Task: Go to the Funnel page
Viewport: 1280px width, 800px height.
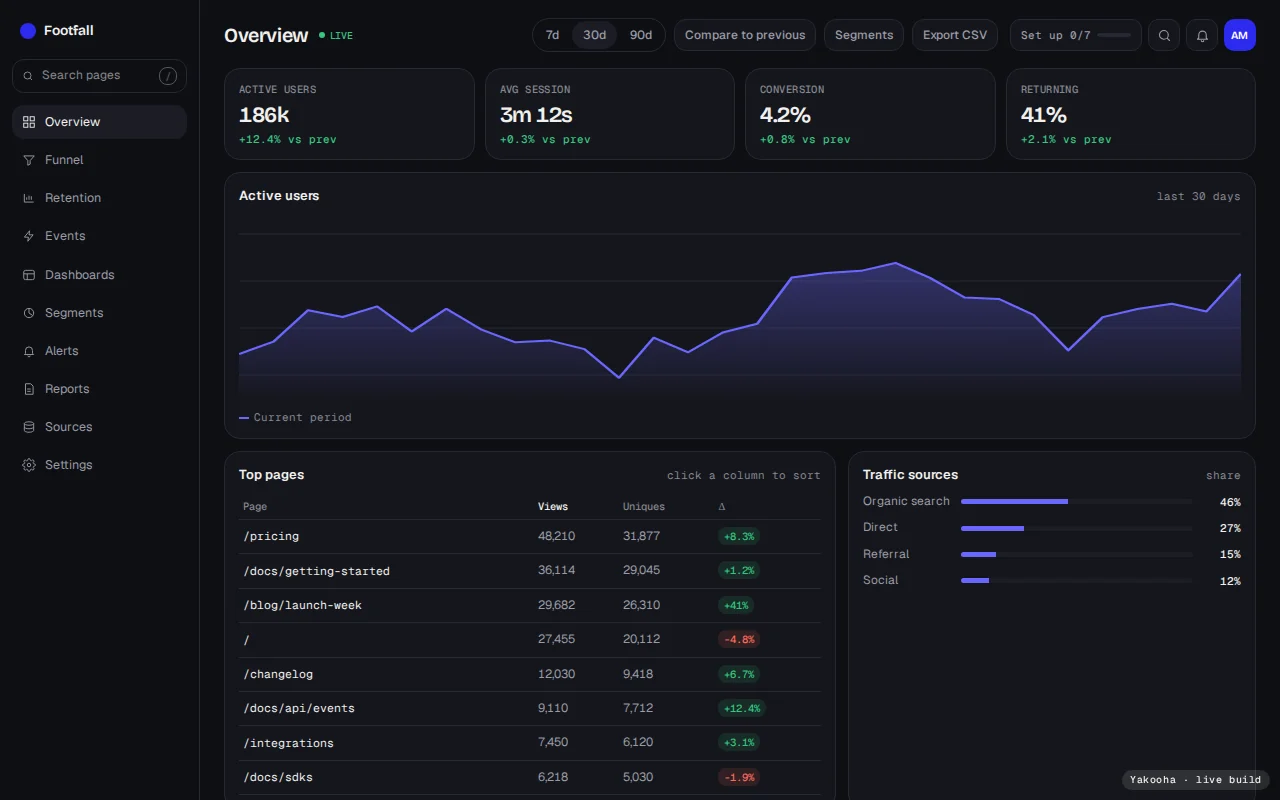Action: pos(99,160)
